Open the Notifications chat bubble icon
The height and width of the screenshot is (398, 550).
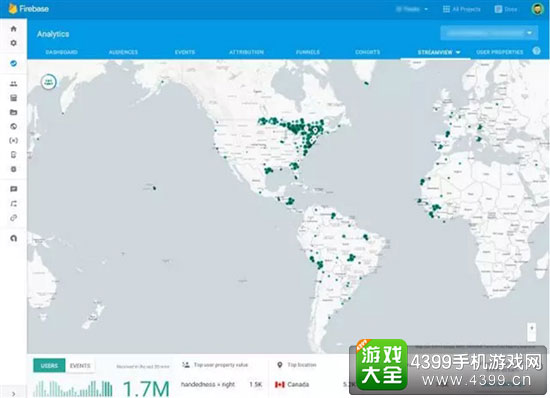click(x=13, y=189)
